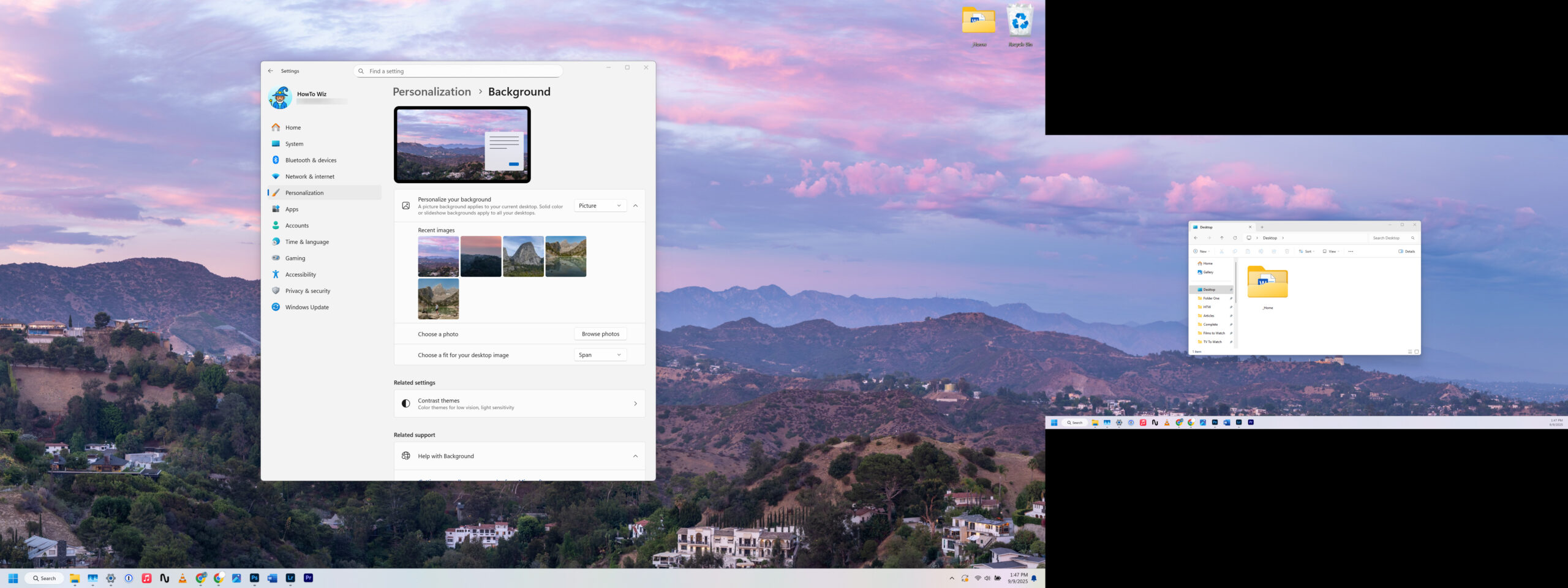Select the second recent image thumbnail
Screen dimensions: 1568x588
point(481,257)
